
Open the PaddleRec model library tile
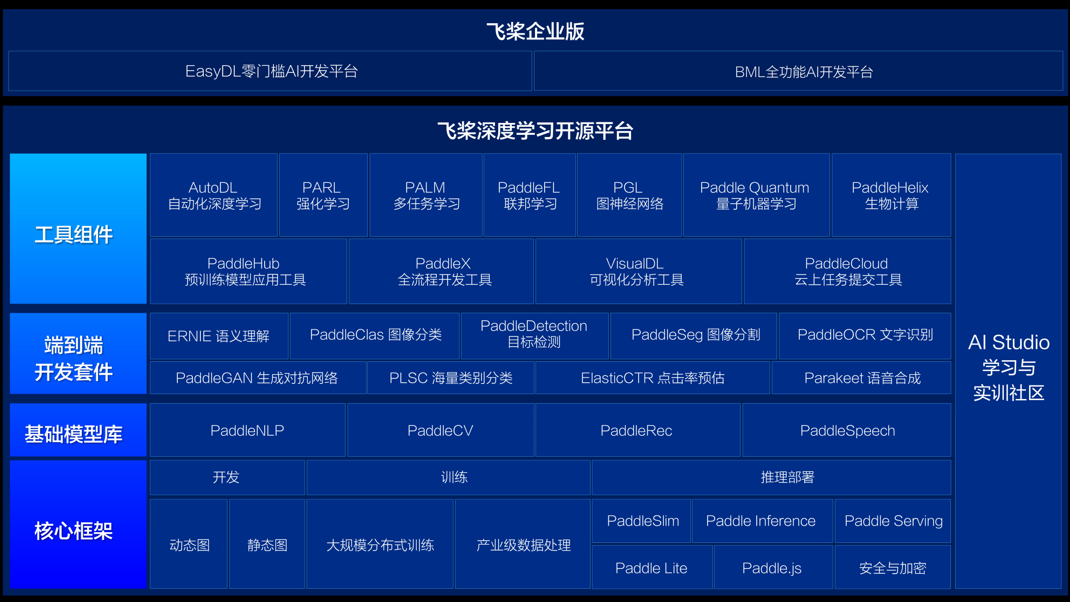click(x=637, y=430)
